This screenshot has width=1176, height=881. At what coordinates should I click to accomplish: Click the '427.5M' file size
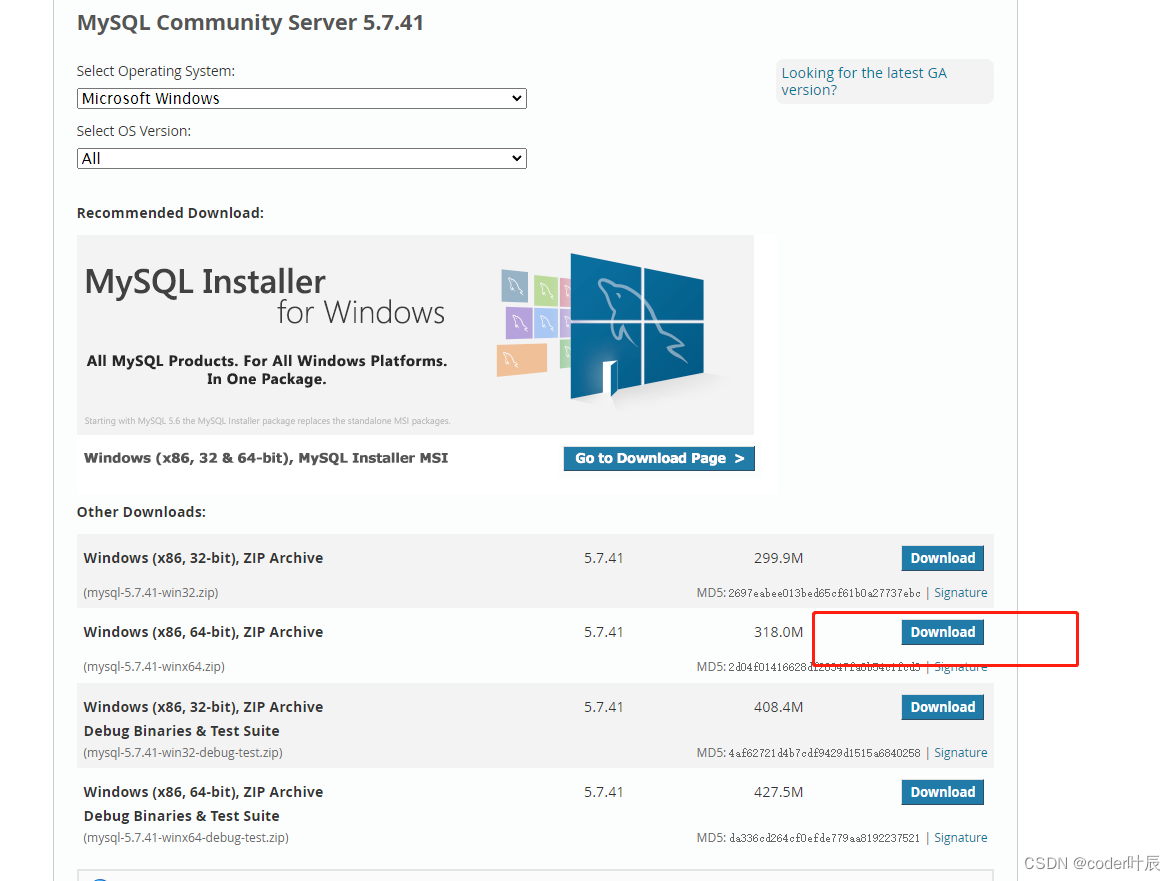tap(778, 792)
